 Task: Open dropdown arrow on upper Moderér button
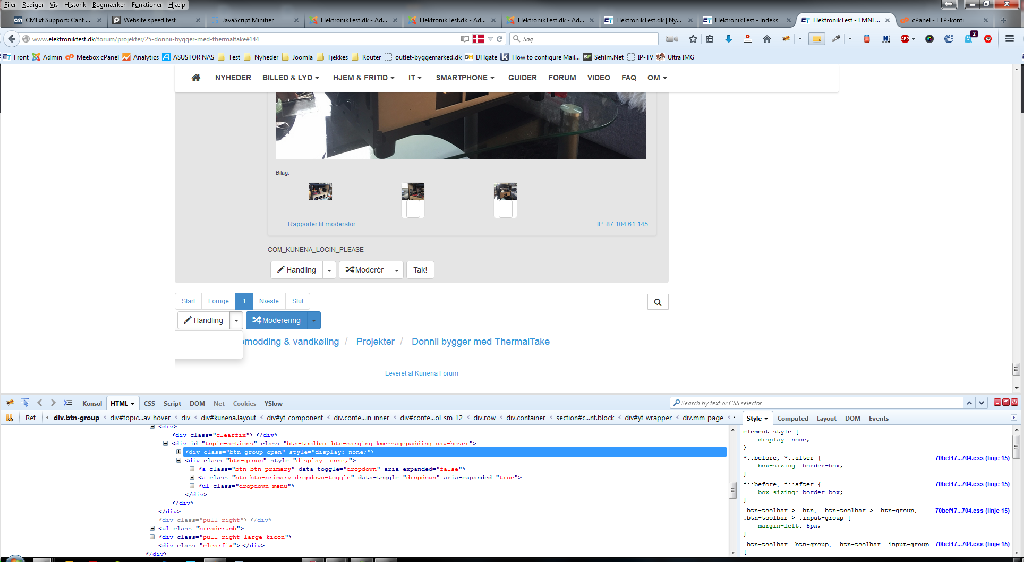[x=396, y=270]
